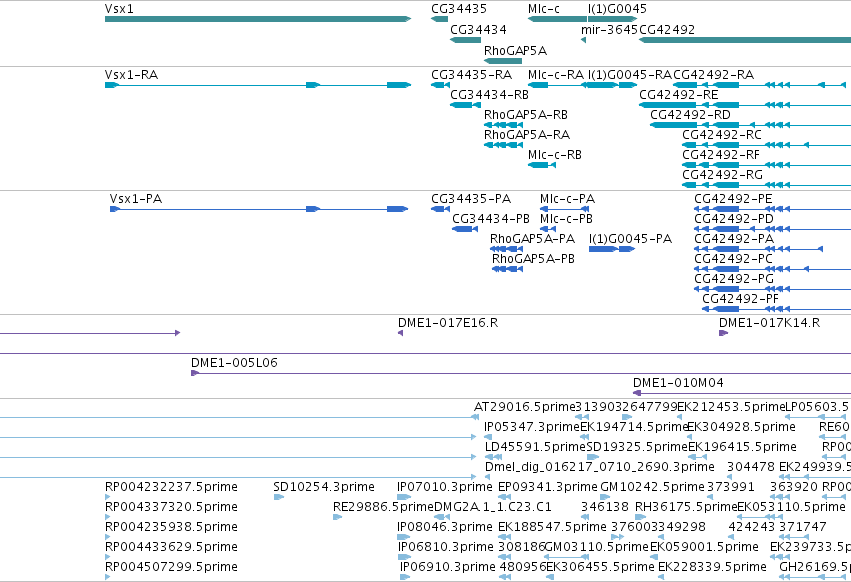Select RhoGAP5A-RA transcript label
This screenshot has width=851, height=582.
tap(526, 135)
